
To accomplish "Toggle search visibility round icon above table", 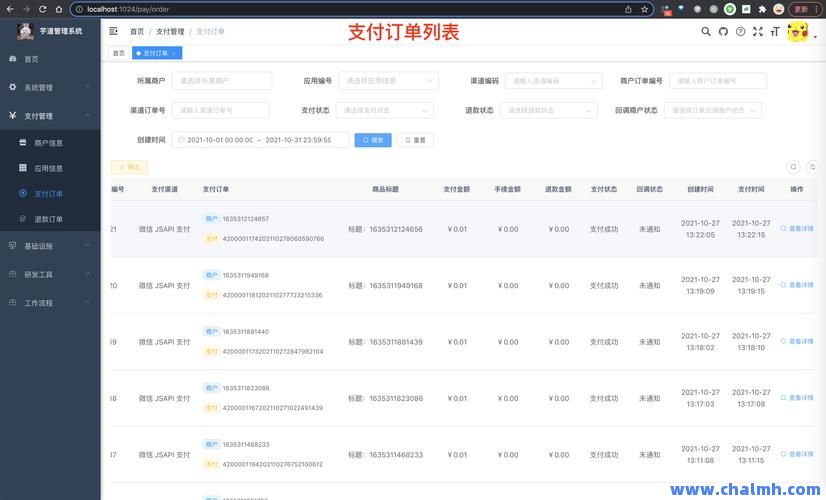I will click(x=793, y=167).
